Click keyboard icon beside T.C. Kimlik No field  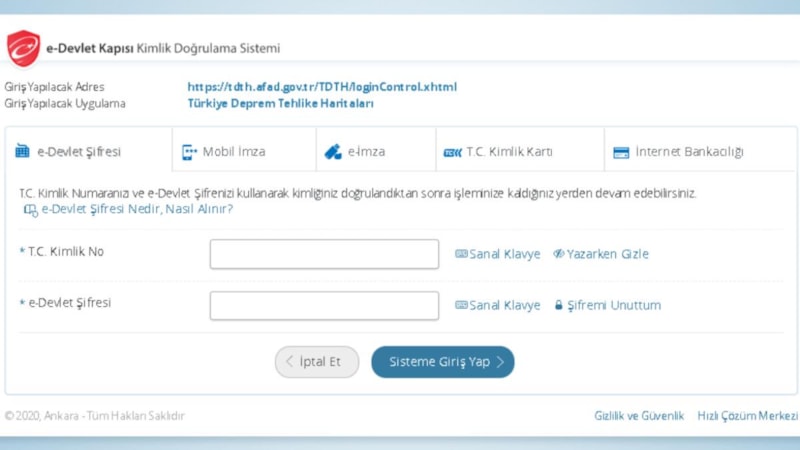pyautogui.click(x=461, y=254)
